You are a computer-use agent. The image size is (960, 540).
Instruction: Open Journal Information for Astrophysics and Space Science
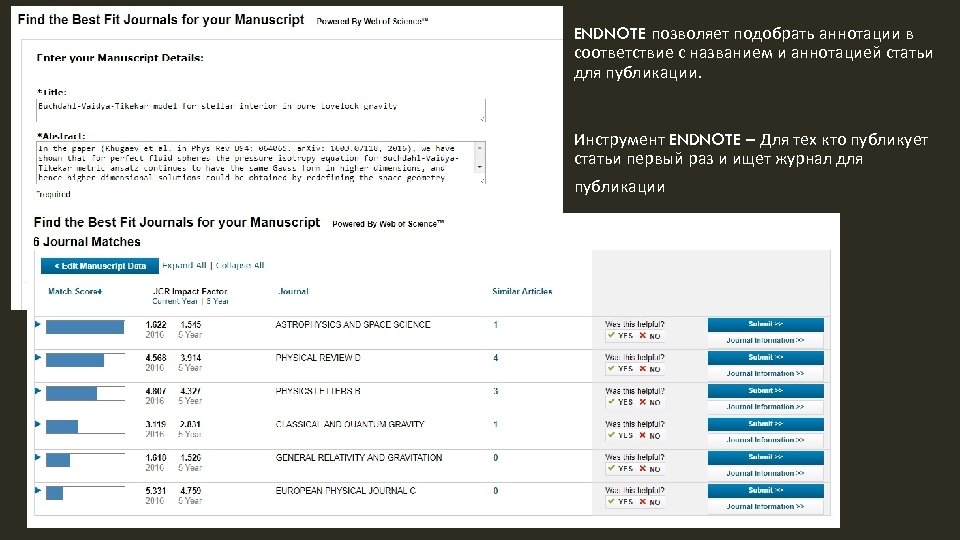pyautogui.click(x=765, y=340)
